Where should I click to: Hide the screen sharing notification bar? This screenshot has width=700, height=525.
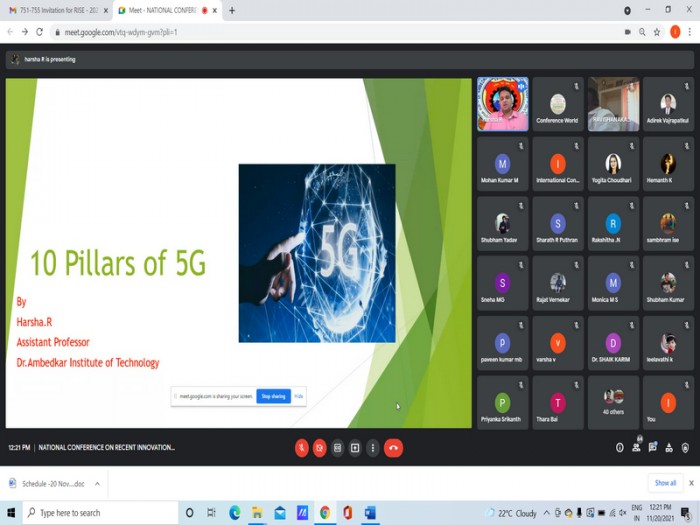(299, 396)
